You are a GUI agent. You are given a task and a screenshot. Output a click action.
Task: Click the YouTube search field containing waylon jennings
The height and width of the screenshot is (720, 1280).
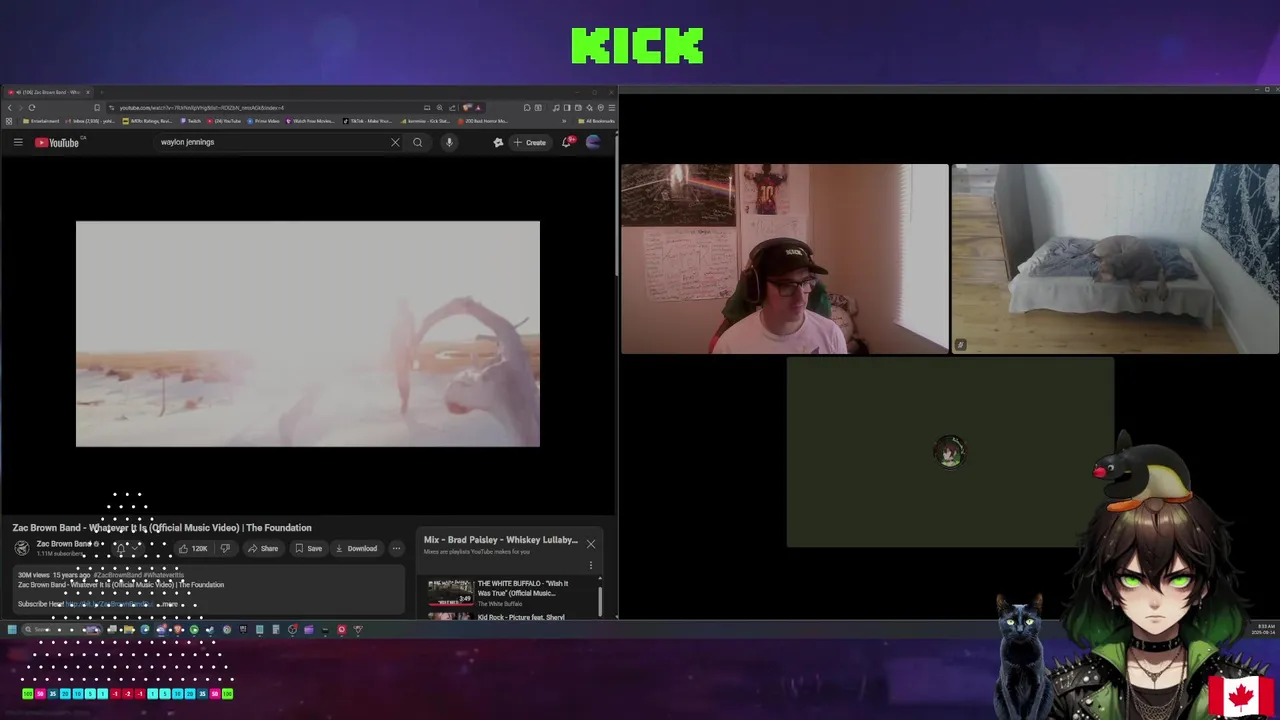coord(273,142)
